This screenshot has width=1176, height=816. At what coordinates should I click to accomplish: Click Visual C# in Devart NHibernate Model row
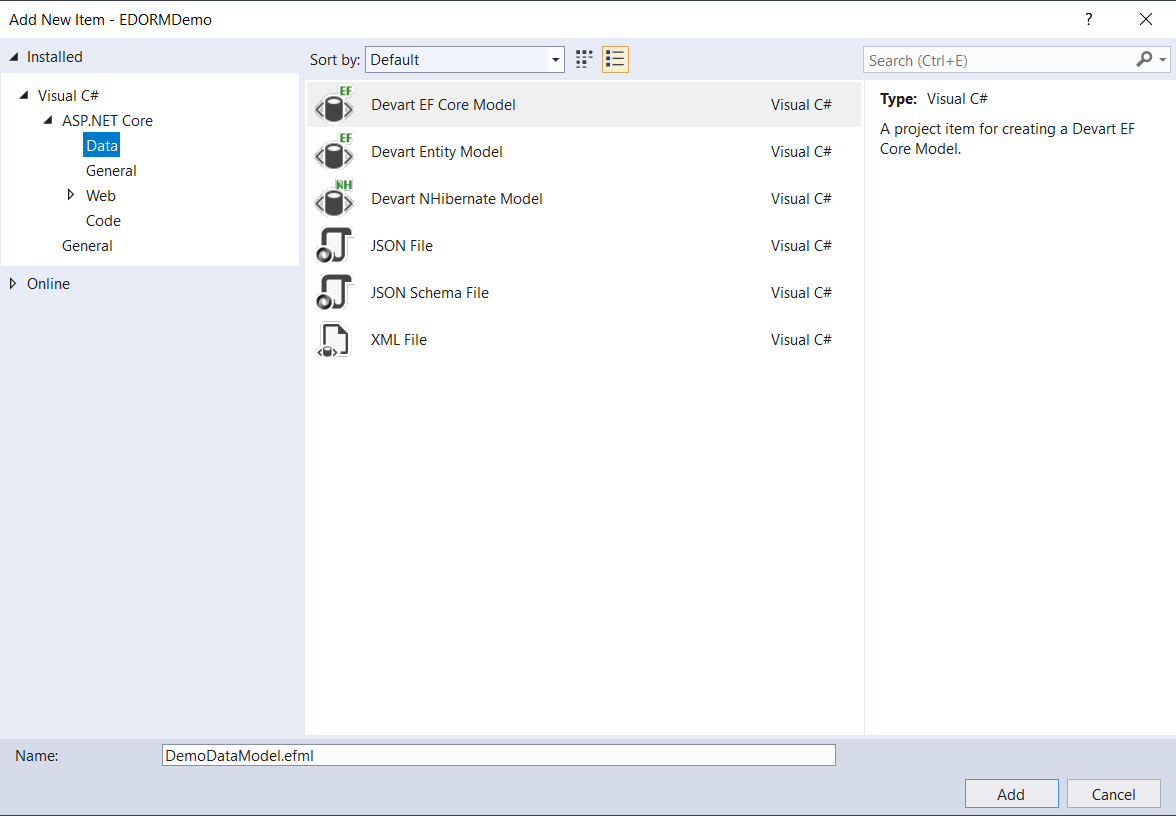click(x=801, y=199)
